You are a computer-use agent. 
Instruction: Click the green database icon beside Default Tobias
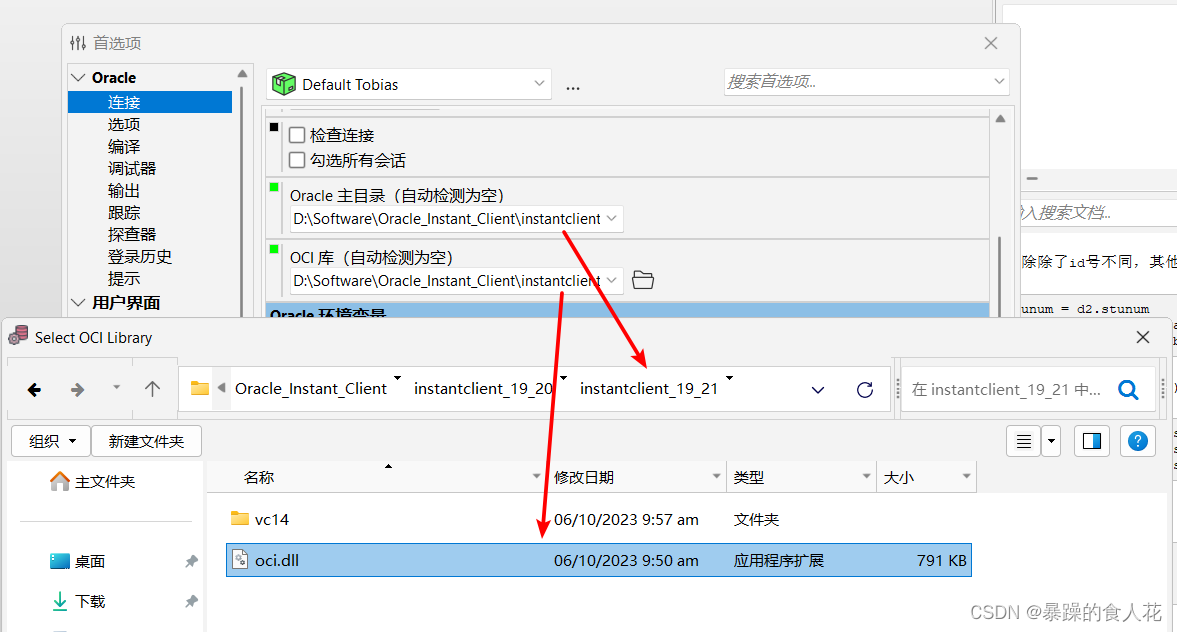point(283,83)
